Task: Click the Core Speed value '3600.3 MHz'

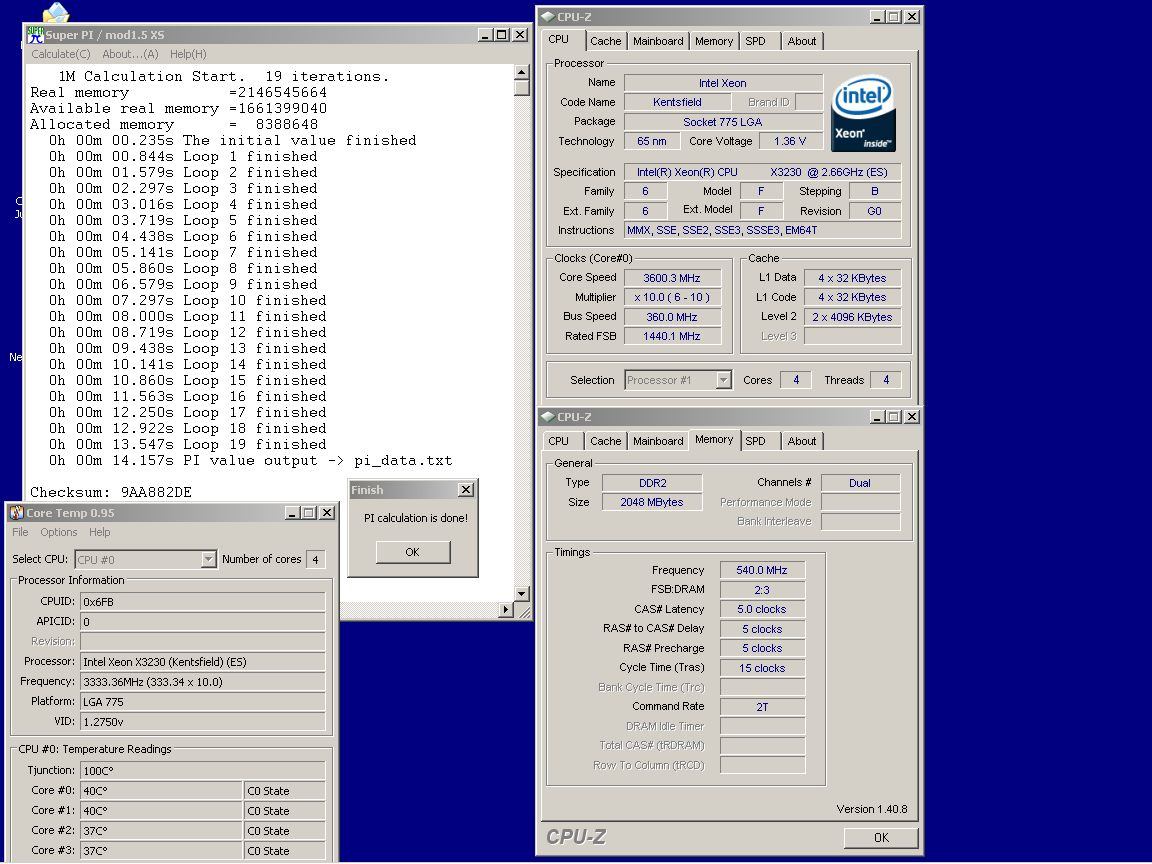Action: [672, 278]
